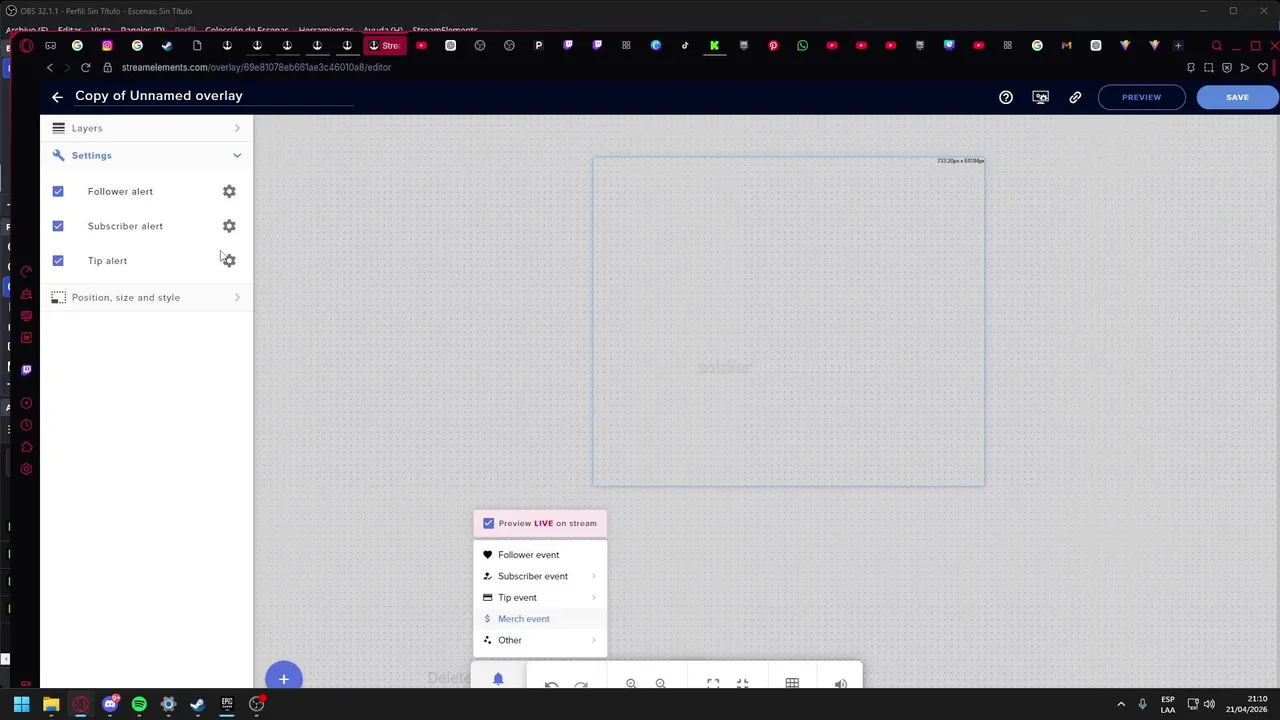Click the redo arrow in bottom toolbar

580,684
